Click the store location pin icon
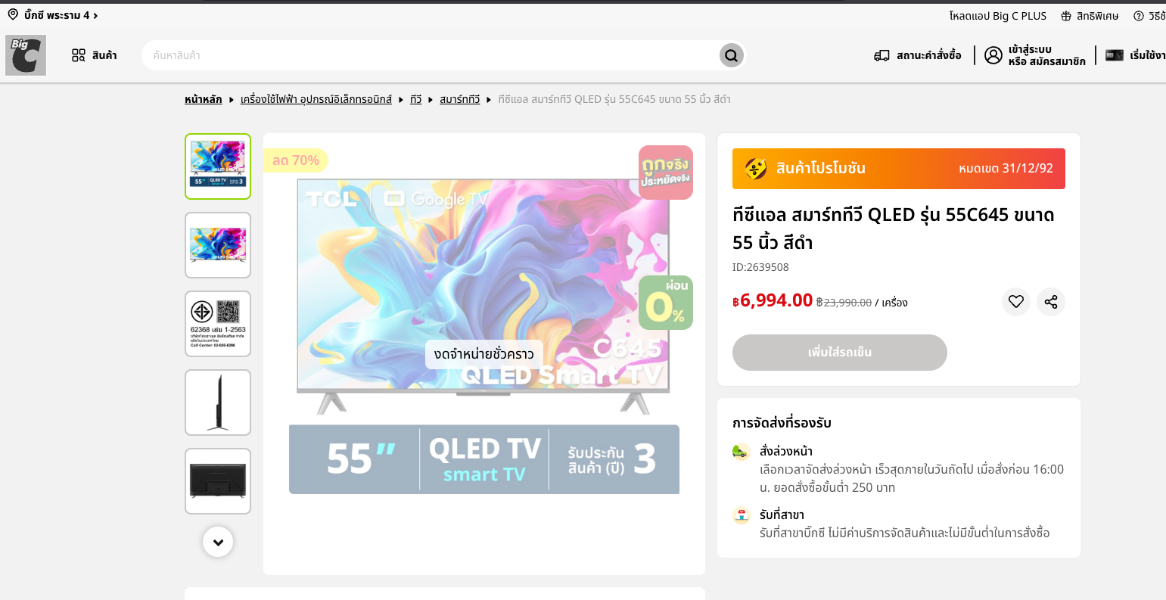 pyautogui.click(x=13, y=14)
